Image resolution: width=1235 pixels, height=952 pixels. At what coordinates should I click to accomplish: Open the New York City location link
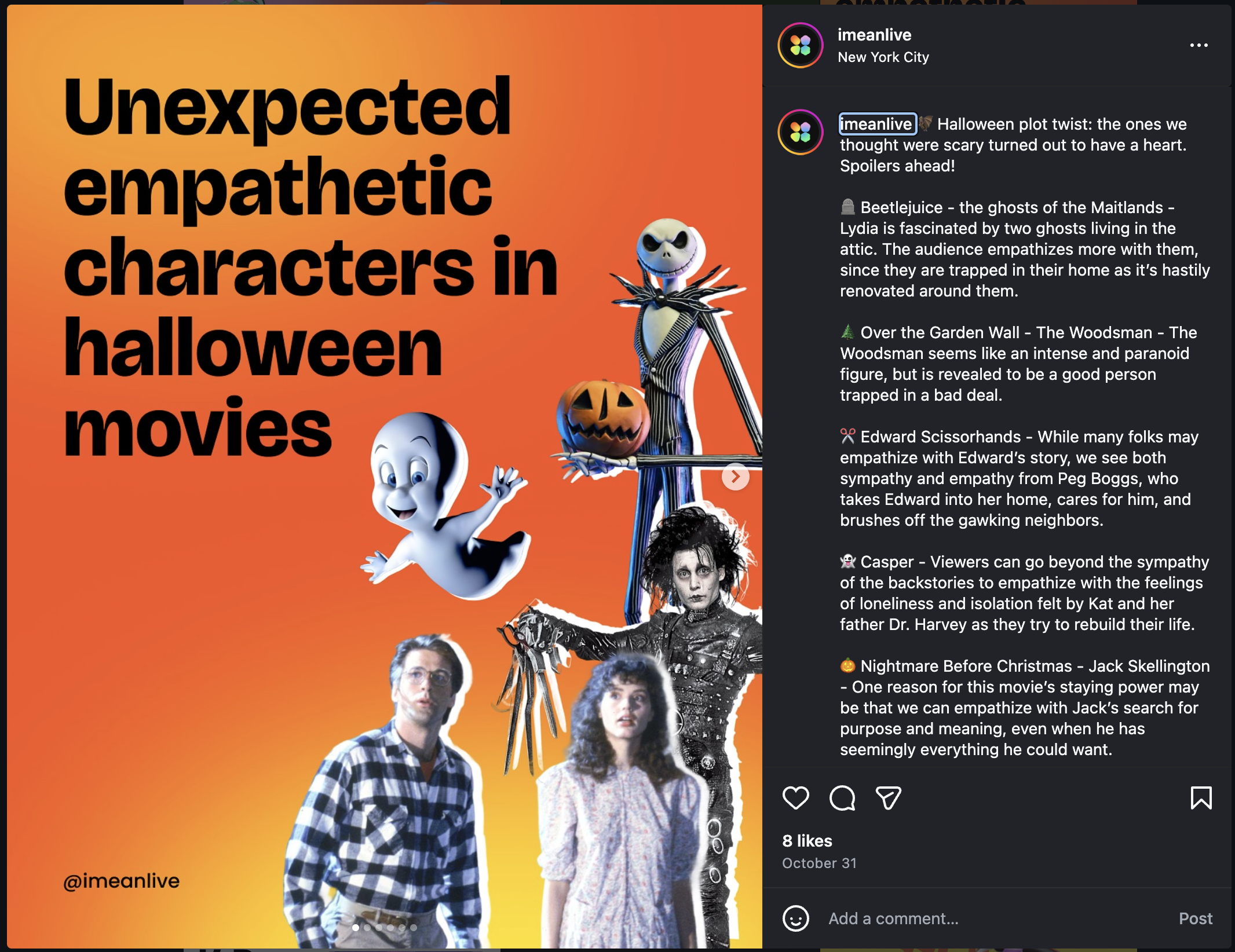click(x=883, y=57)
